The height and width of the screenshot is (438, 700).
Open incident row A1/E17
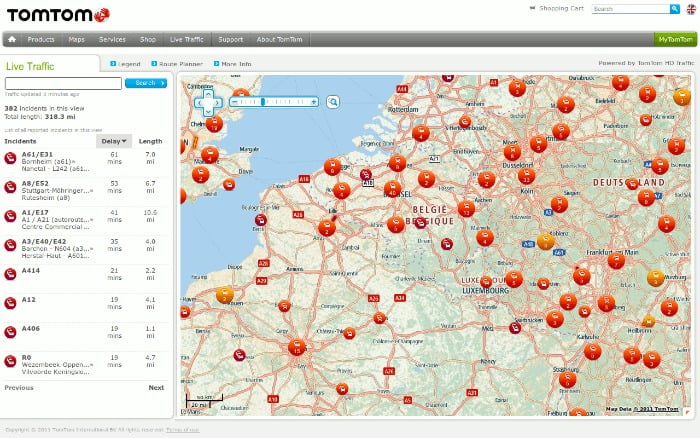click(x=86, y=220)
